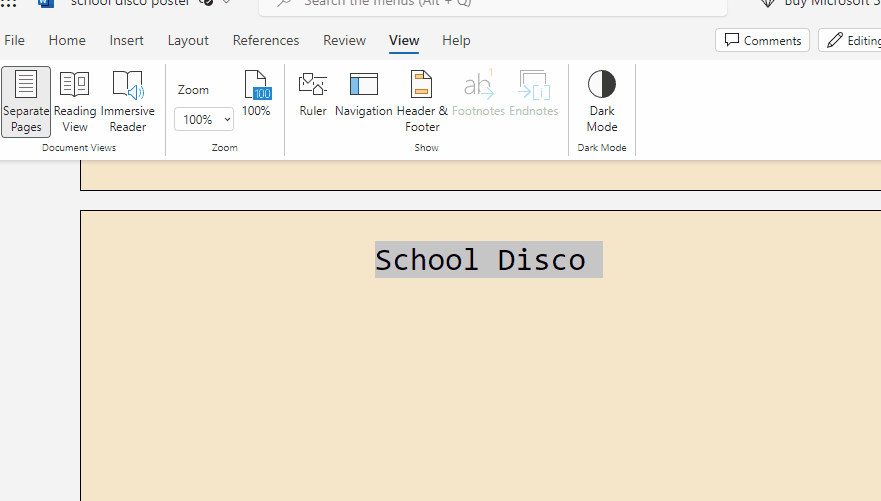Open Header & Footer editing
Image resolution: width=881 pixels, height=501 pixels.
422,101
